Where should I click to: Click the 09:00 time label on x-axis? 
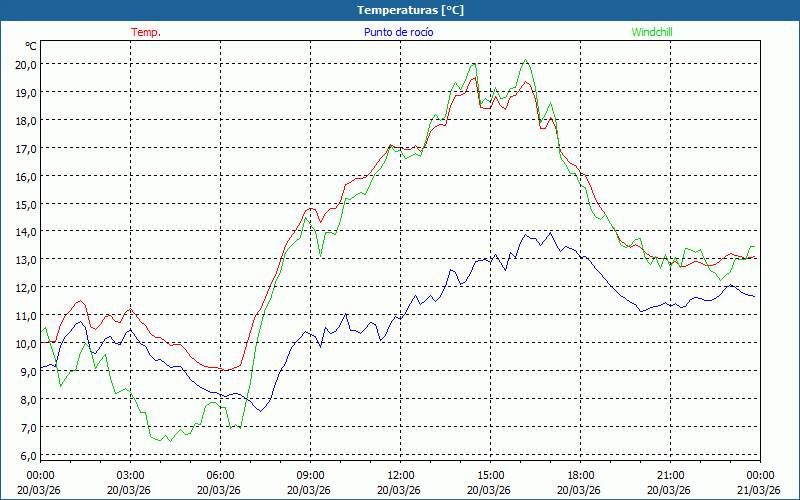[310, 475]
